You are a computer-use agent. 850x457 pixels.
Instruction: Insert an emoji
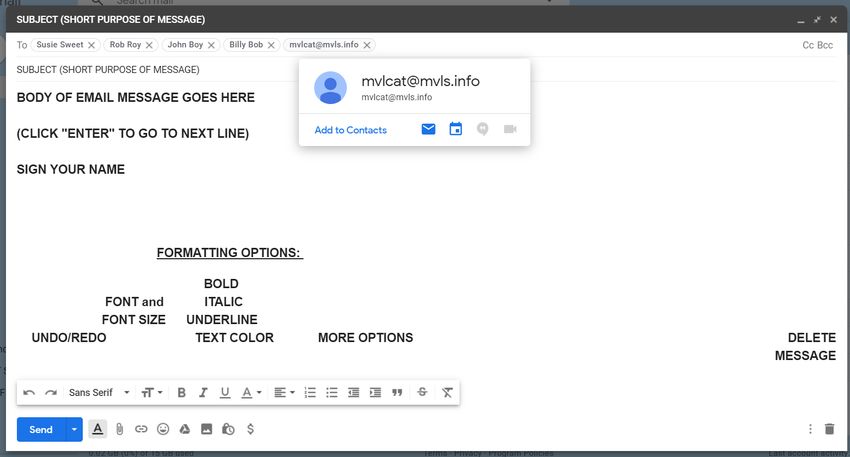[x=163, y=429]
